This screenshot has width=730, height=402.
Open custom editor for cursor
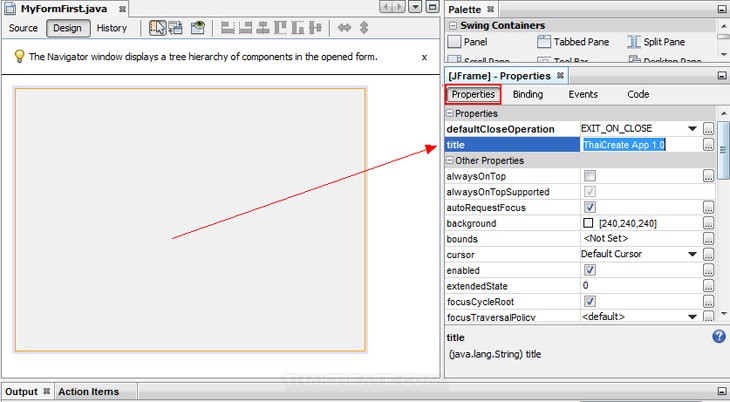(708, 254)
